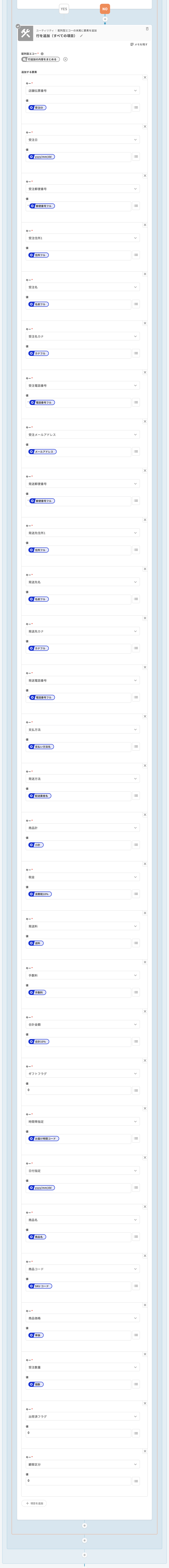This screenshot has width=169, height=1568.
Task: Expand the '受注メールアドレス' key dropdown
Action: tap(83, 435)
